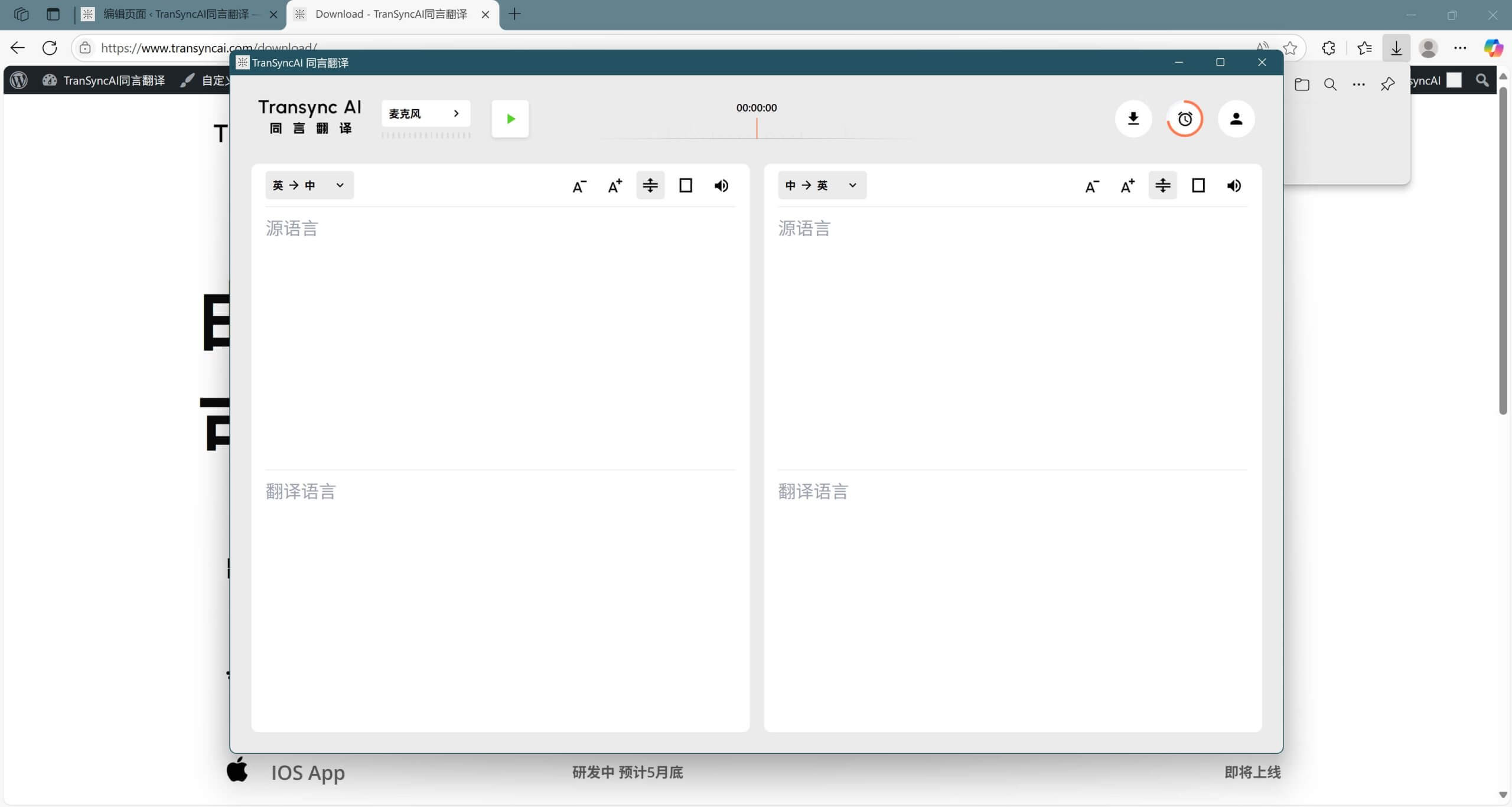Decrease font size in right panel
This screenshot has height=807, width=1512.
[x=1092, y=186]
